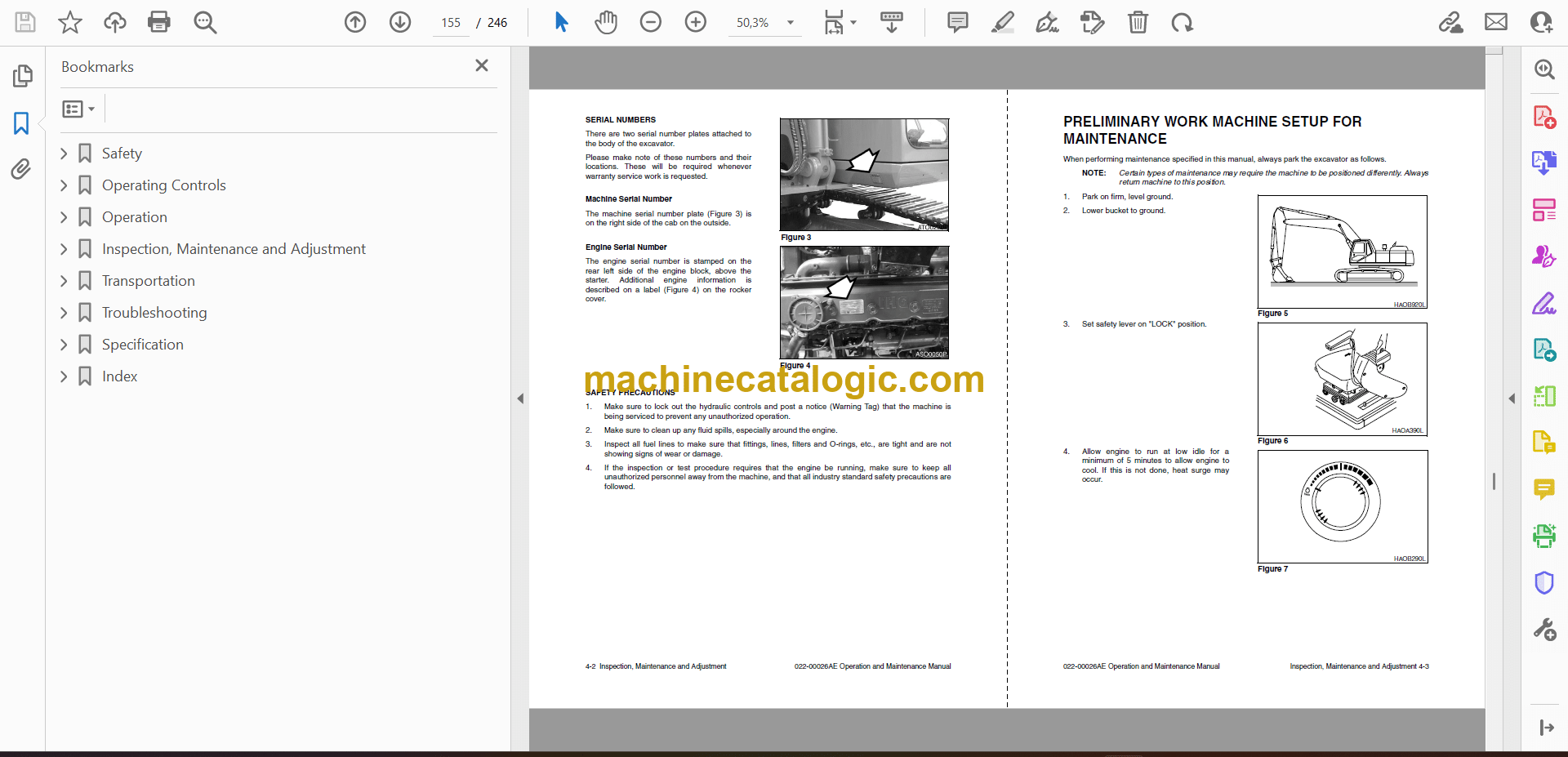Open the Attachments panel paperclip
This screenshot has width=1568, height=757.
click(21, 169)
